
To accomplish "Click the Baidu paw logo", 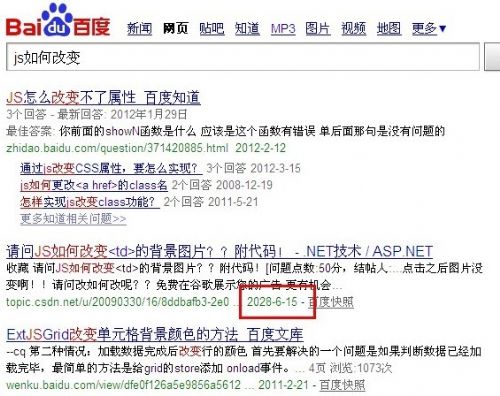I will 58,20.
